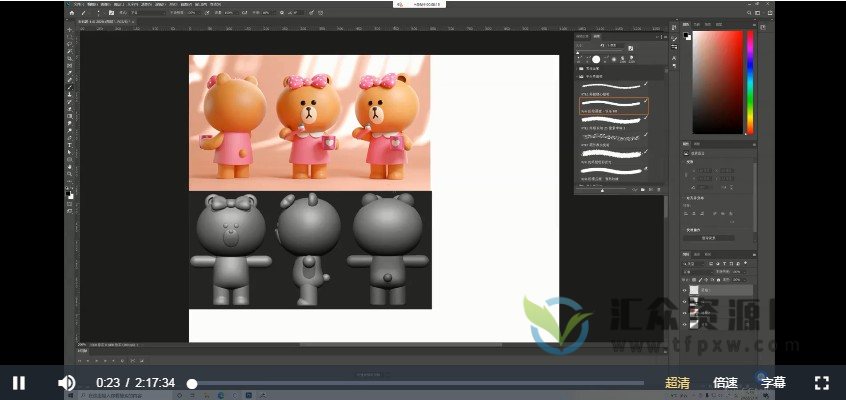The width and height of the screenshot is (846, 400).
Task: Select the Eyedropper tool
Action: (70, 72)
